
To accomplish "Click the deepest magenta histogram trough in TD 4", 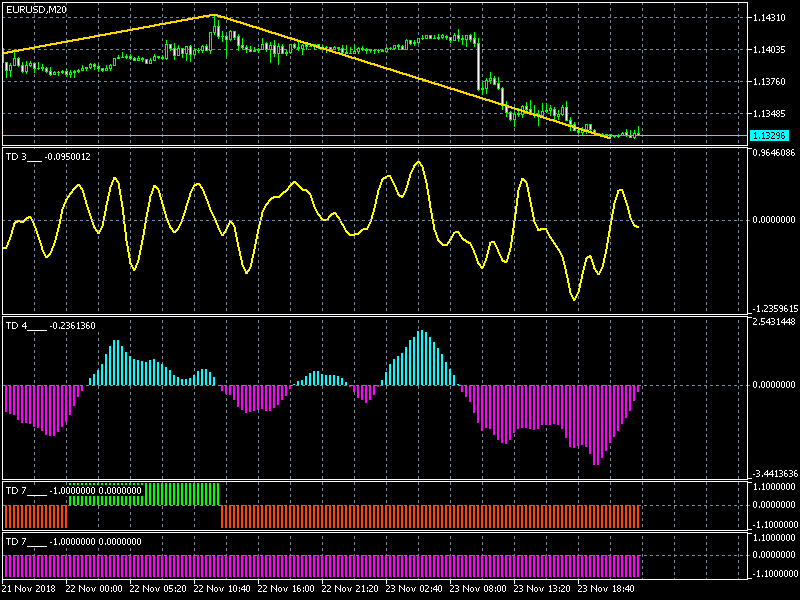I will coord(596,425).
